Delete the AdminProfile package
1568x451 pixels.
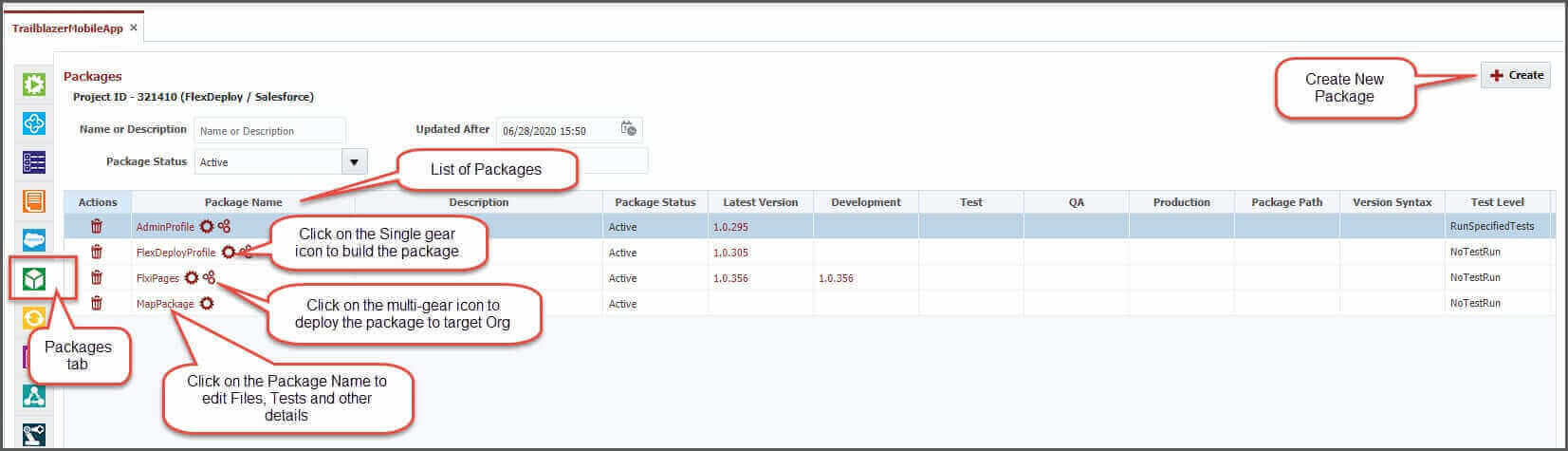(97, 226)
